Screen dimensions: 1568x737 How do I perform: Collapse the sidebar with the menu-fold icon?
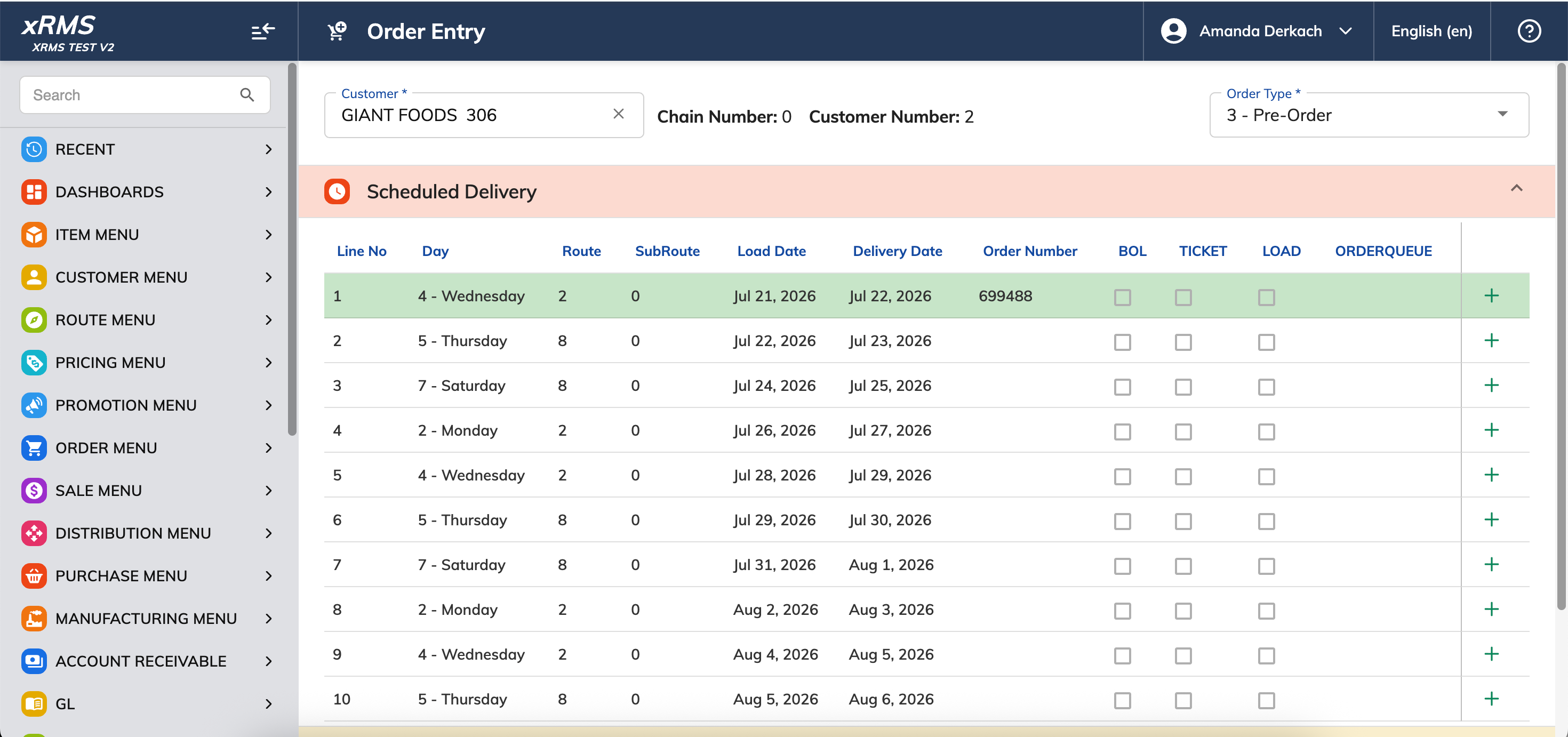(x=263, y=31)
